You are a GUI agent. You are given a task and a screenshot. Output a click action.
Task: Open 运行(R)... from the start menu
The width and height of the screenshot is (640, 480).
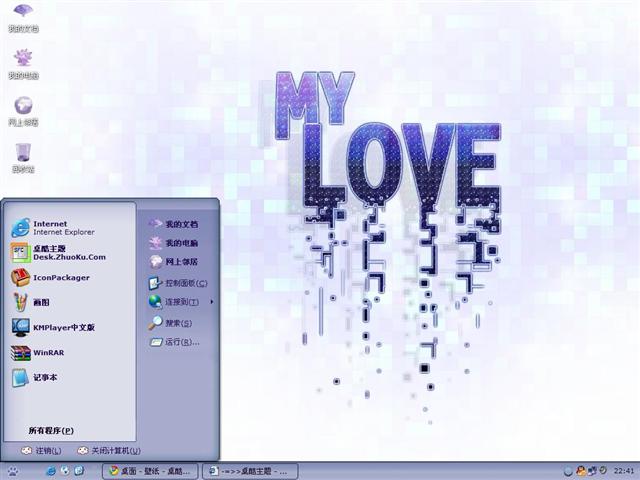coord(174,342)
